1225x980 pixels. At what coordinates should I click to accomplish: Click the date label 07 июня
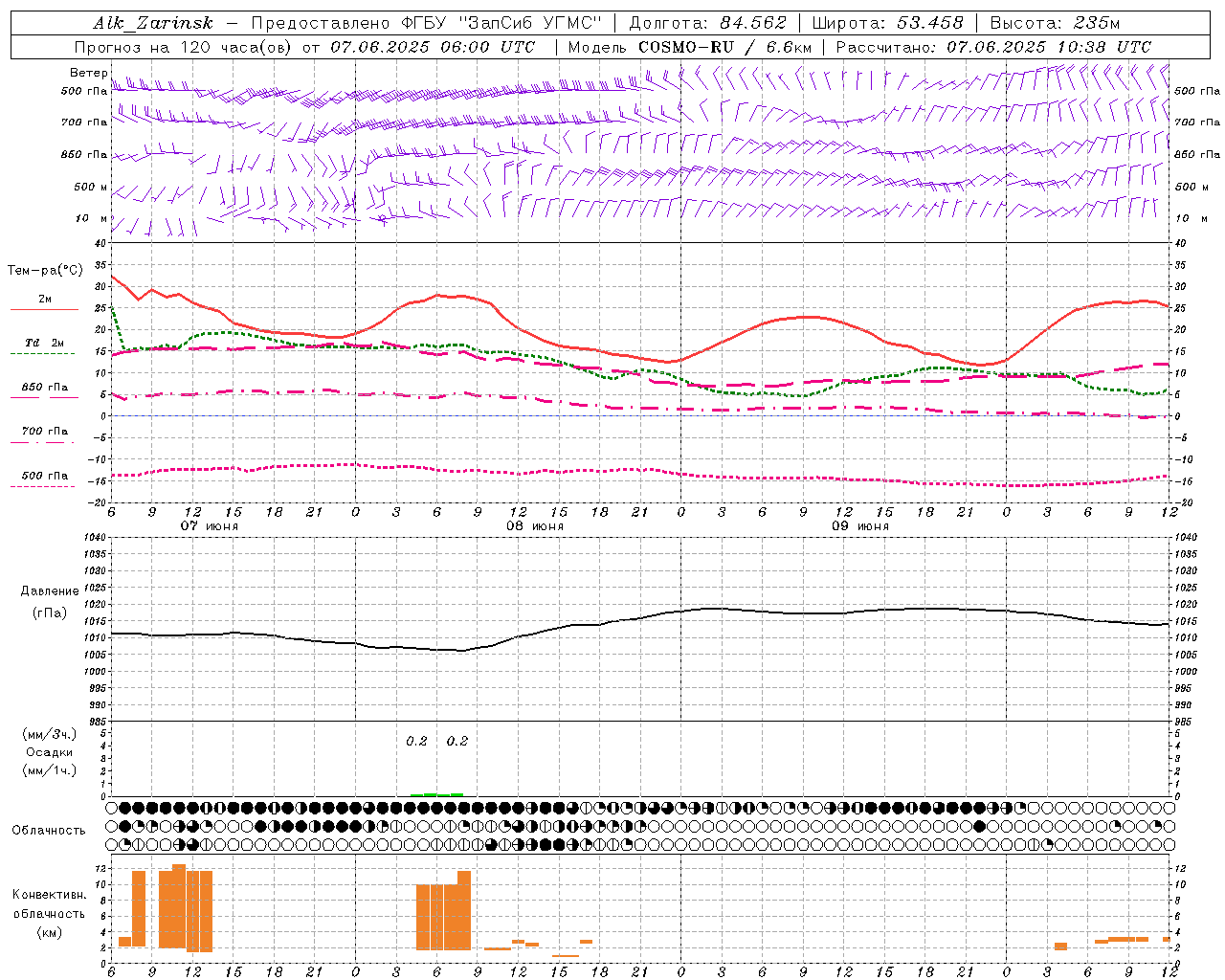click(x=210, y=526)
